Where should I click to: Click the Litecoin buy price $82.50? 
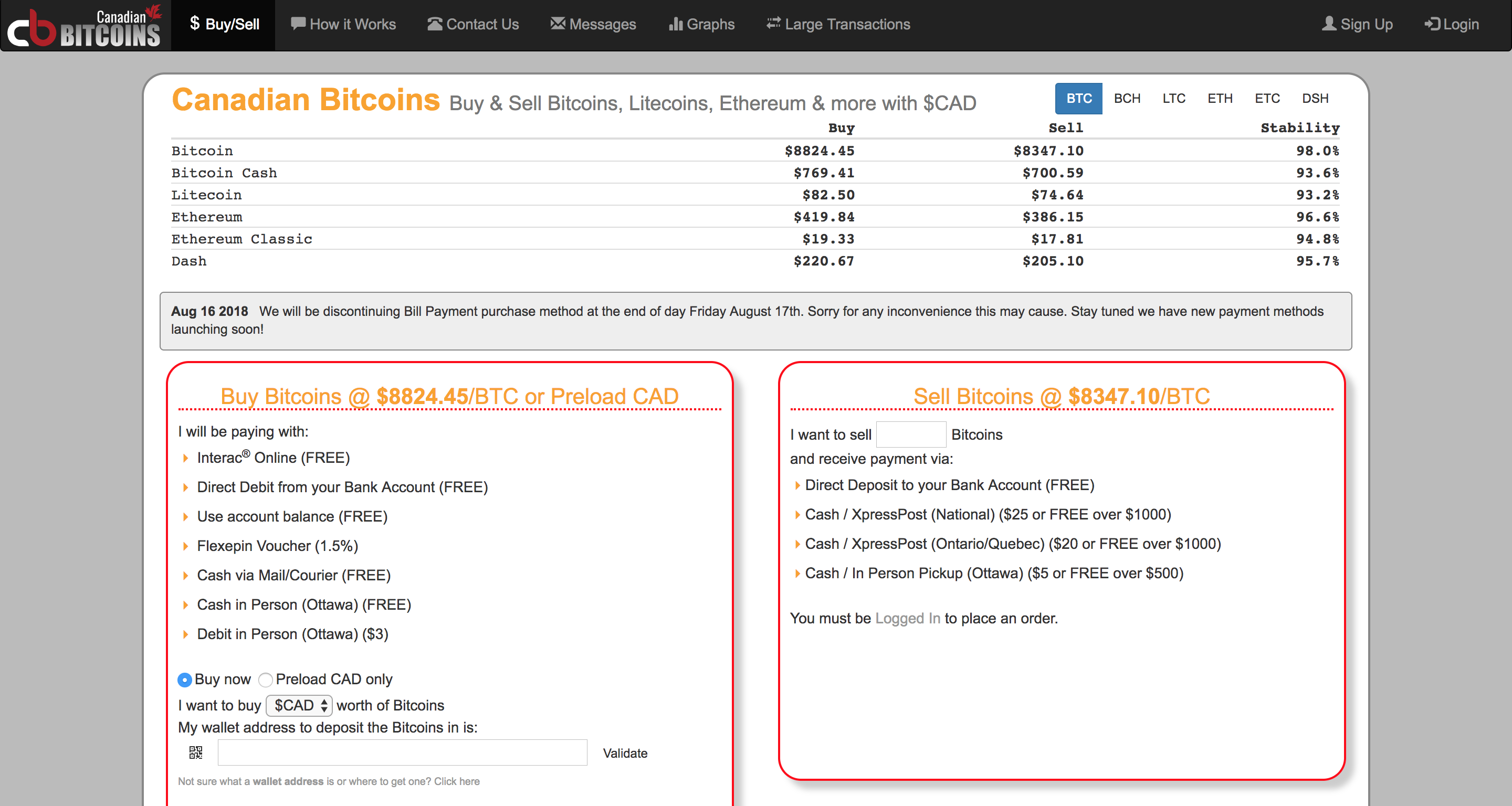click(828, 195)
